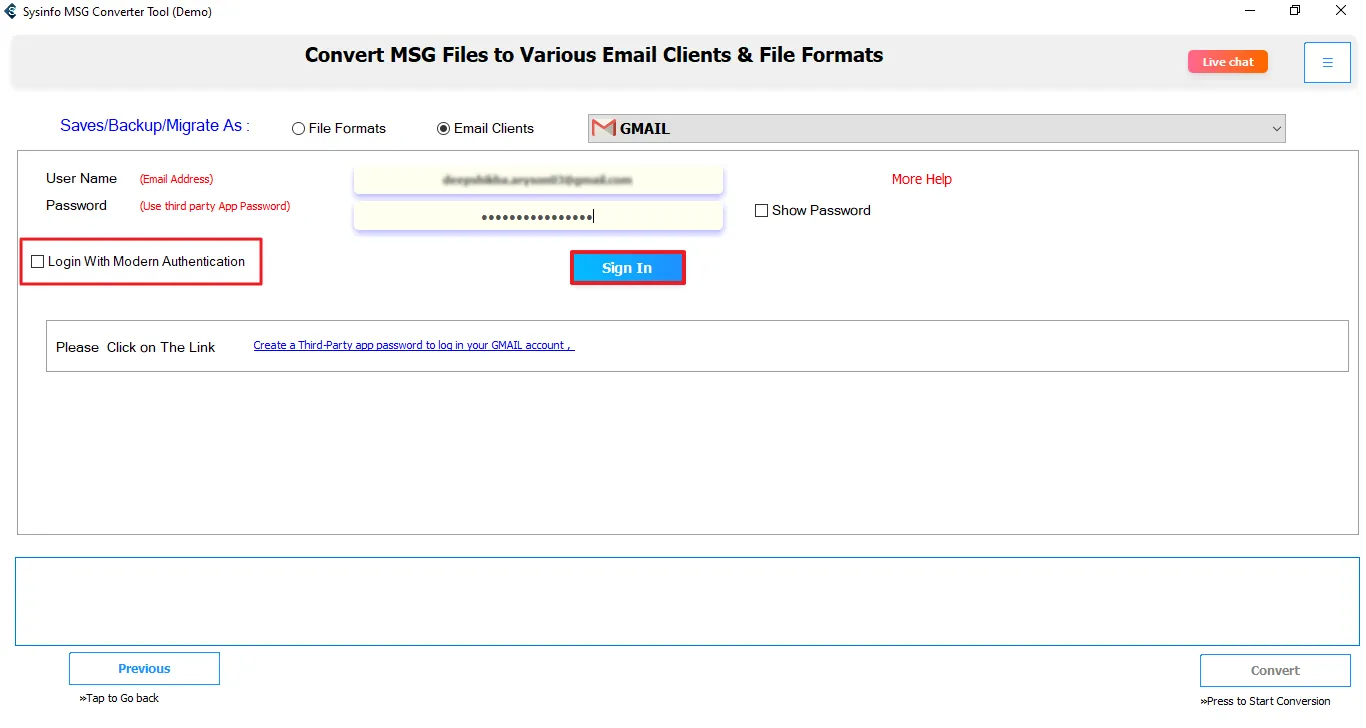Image resolution: width=1366 pixels, height=728 pixels.
Task: Click the empty log output box
Action: pos(687,601)
